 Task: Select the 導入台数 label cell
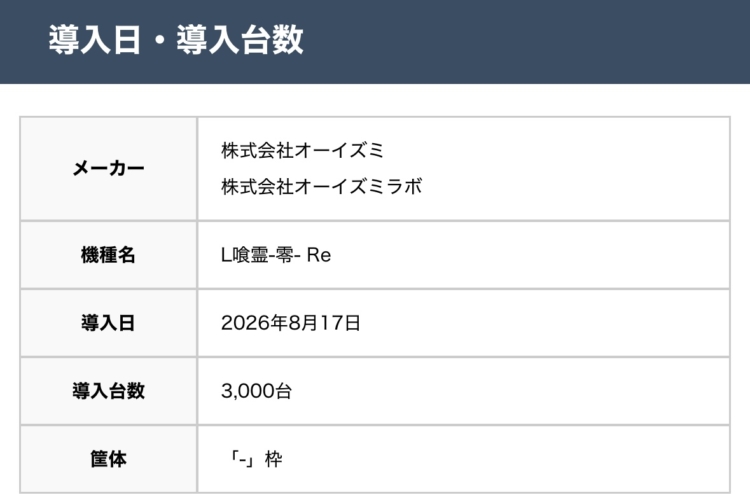click(x=109, y=391)
